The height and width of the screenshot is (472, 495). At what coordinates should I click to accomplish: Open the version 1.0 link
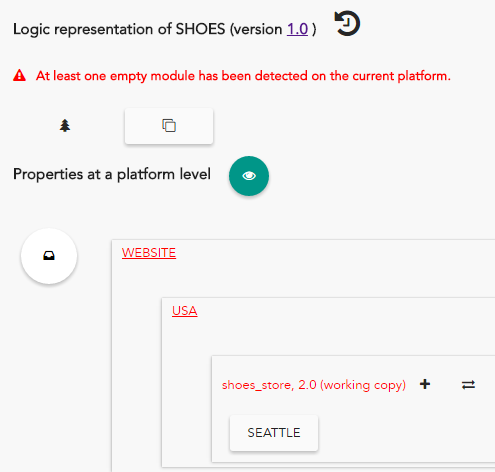click(x=297, y=29)
